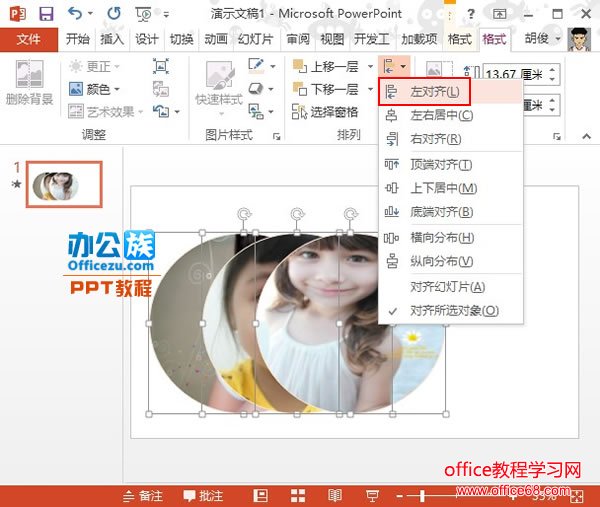Enable 对齐幻灯片(A) align to slide
This screenshot has width=600, height=507.
click(x=450, y=287)
